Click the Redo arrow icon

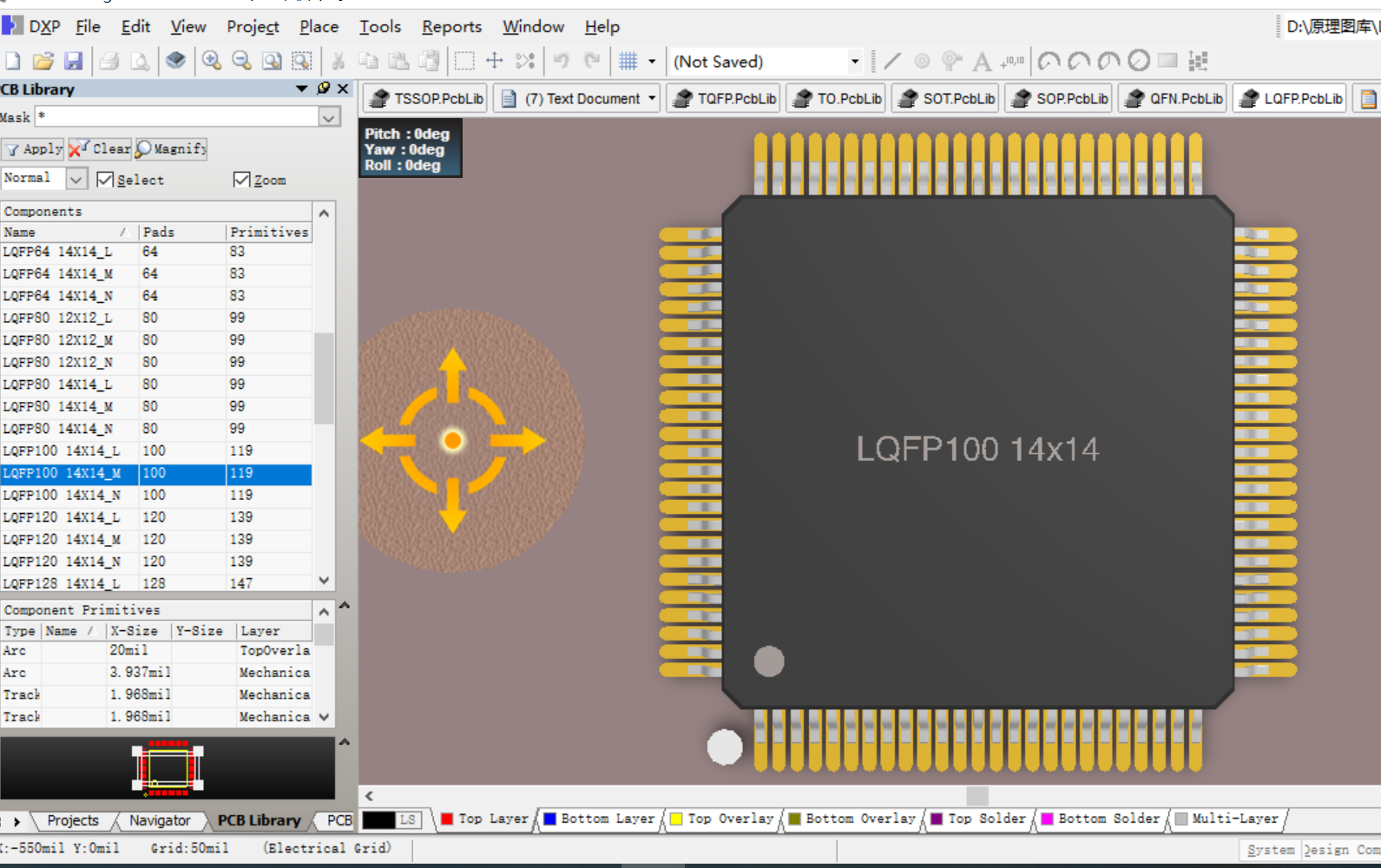pos(592,61)
